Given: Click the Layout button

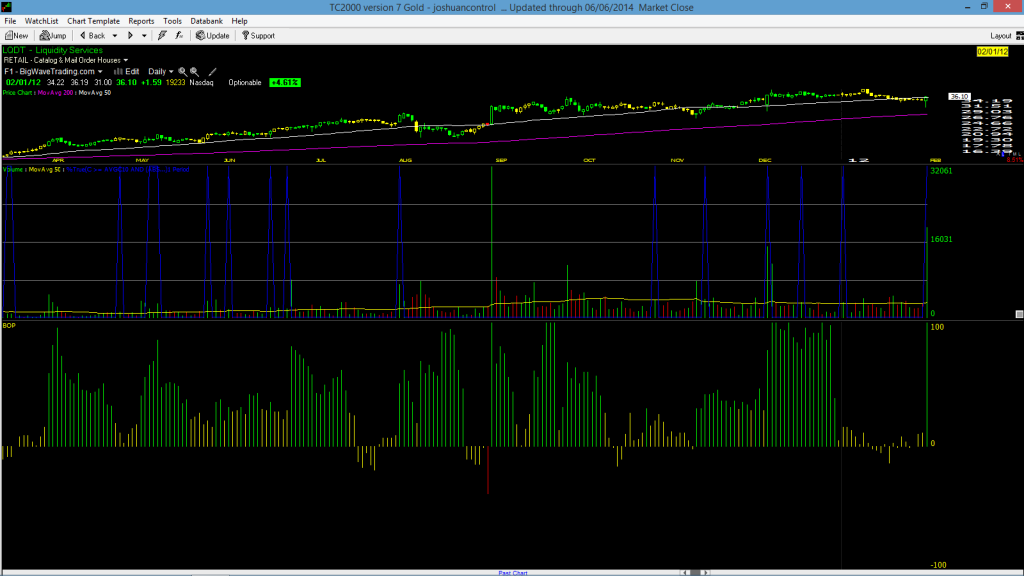Looking at the screenshot, I should 1000,36.
